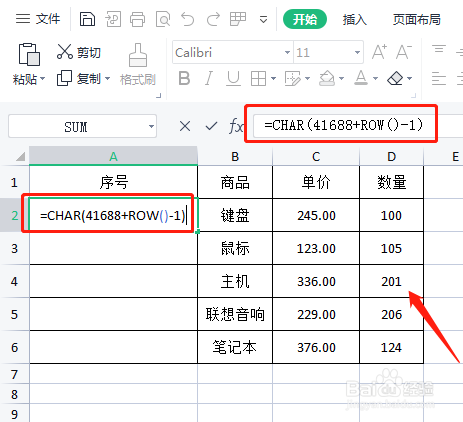The width and height of the screenshot is (463, 422).
Task: Click the eraser clear icon
Action: (x=395, y=79)
